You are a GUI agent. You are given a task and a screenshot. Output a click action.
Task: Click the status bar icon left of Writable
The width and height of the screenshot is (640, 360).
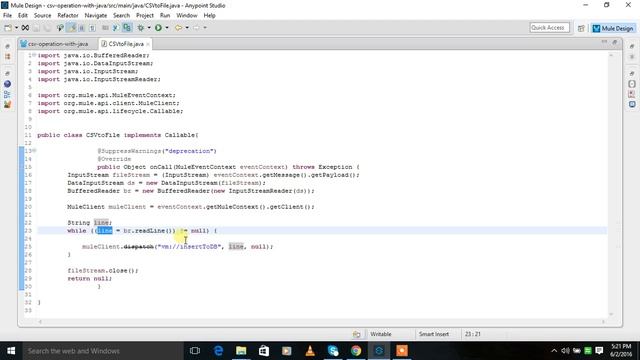pyautogui.click(x=356, y=334)
